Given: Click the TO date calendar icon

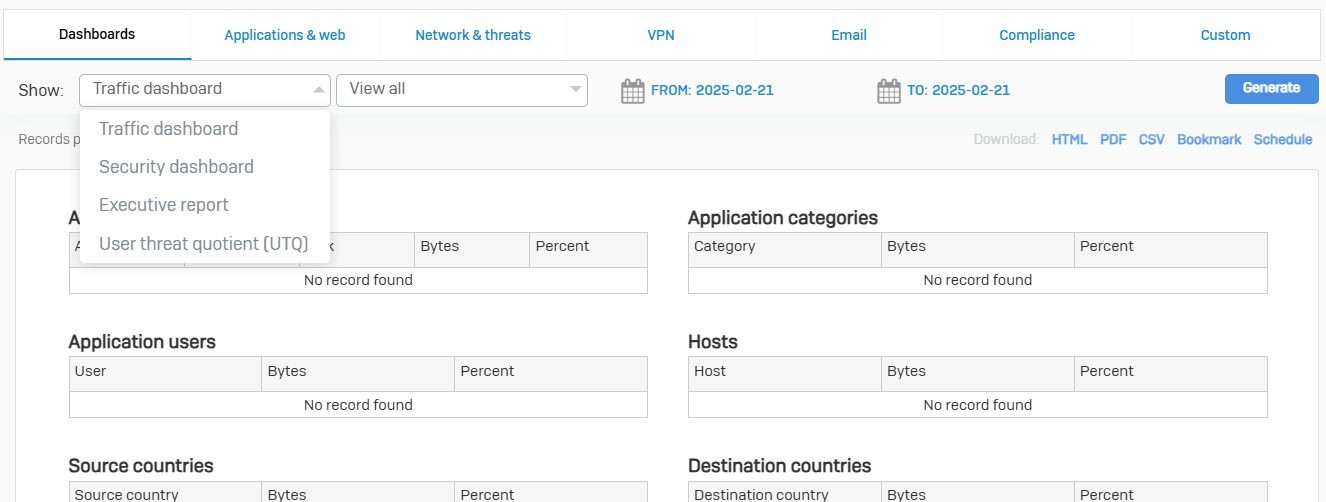Looking at the screenshot, I should coord(888,91).
